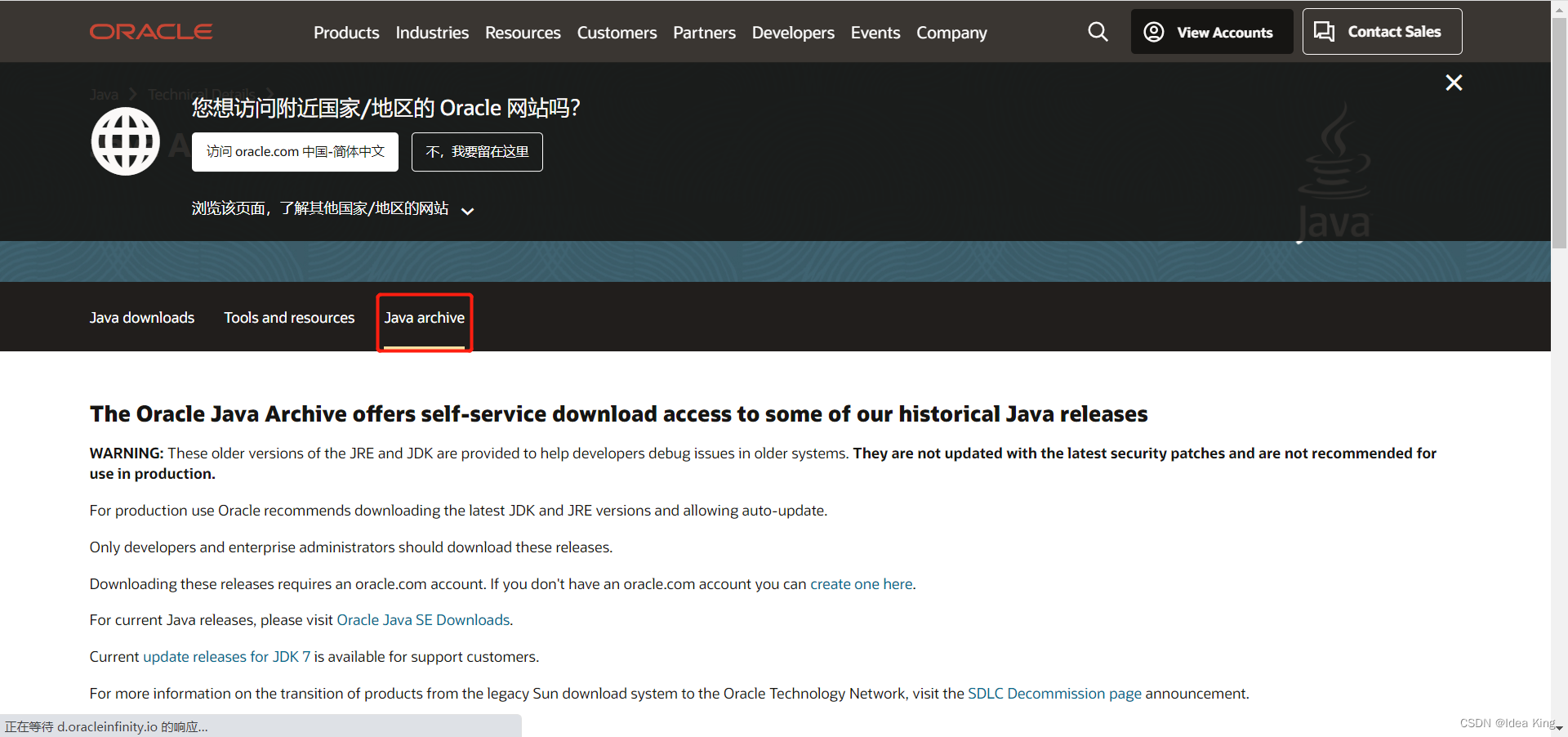Visit oracle.com 中国-简体中文 site button
The image size is (1568, 737).
[295, 152]
